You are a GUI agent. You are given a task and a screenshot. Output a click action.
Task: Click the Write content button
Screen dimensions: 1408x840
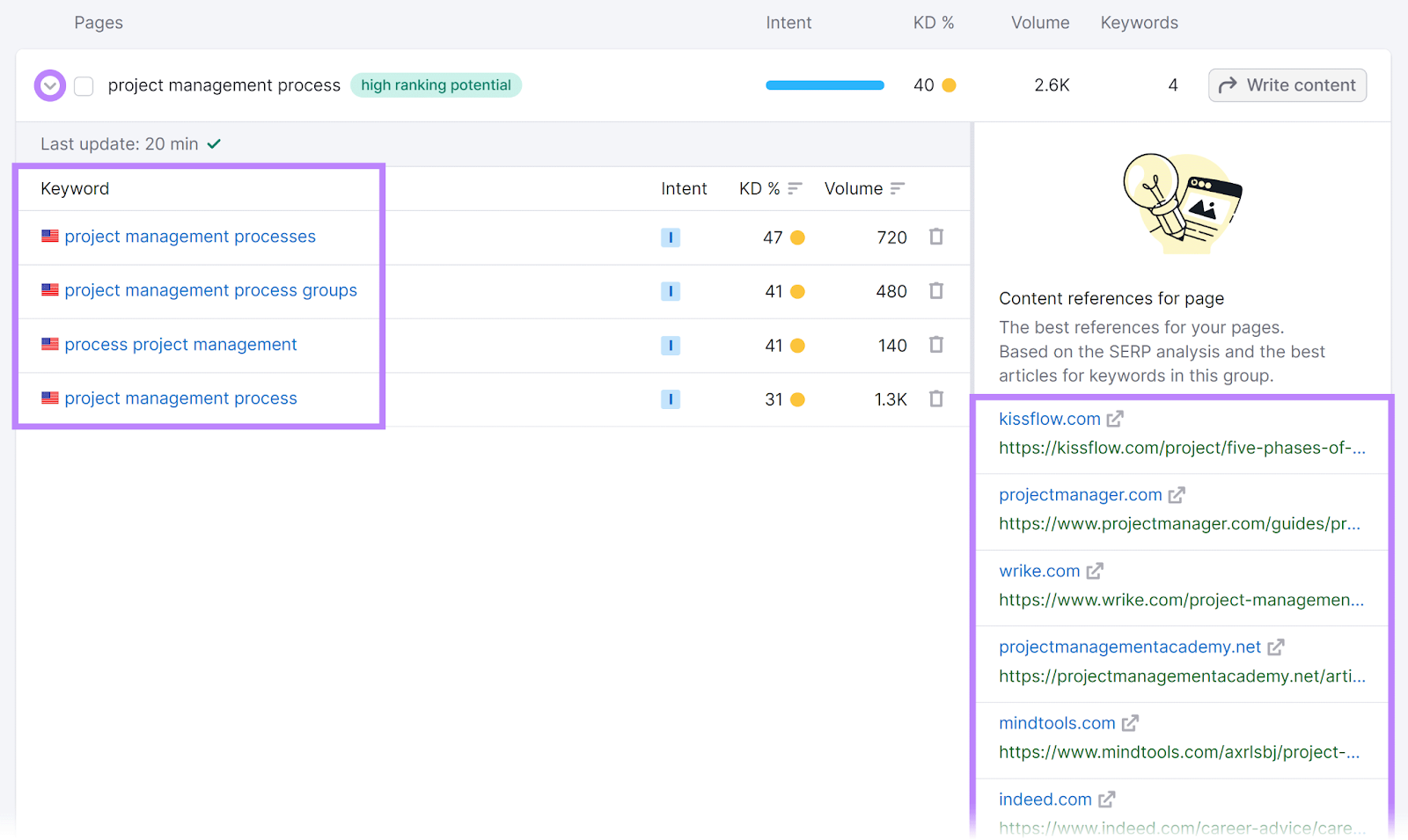coord(1287,85)
